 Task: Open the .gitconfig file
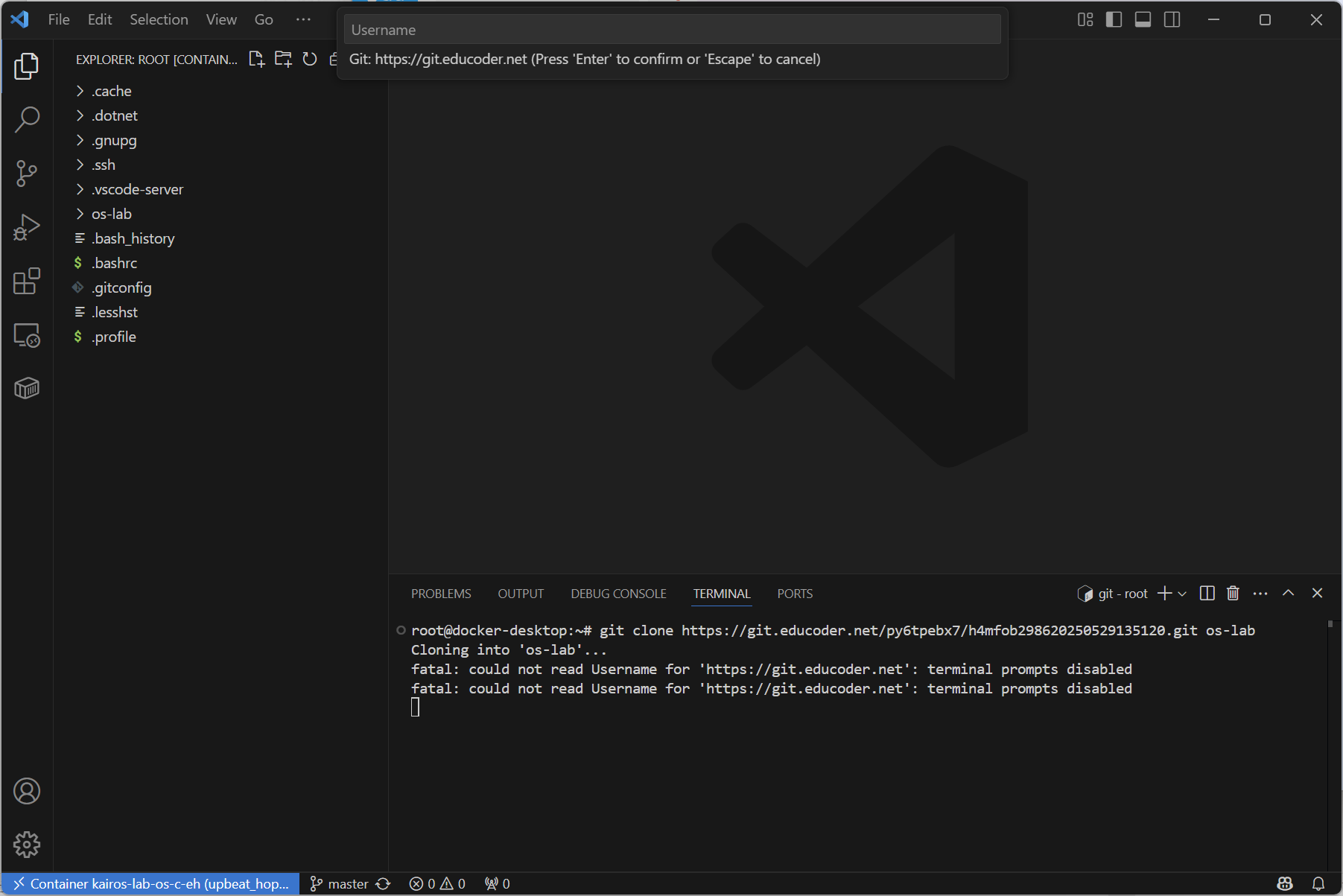tap(220, 287)
